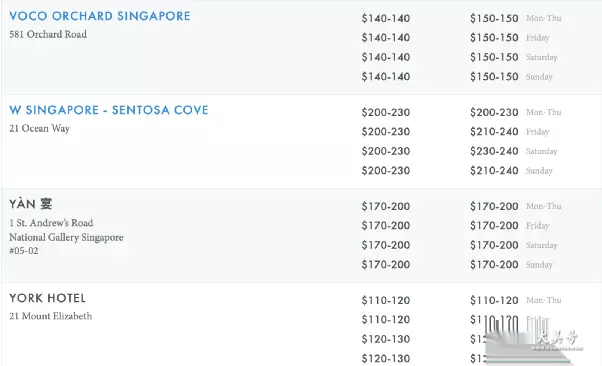Screen dimensions: 602x366
Task: Click the Mon-Thu label in the Voco Orchard row
Action: [544, 18]
